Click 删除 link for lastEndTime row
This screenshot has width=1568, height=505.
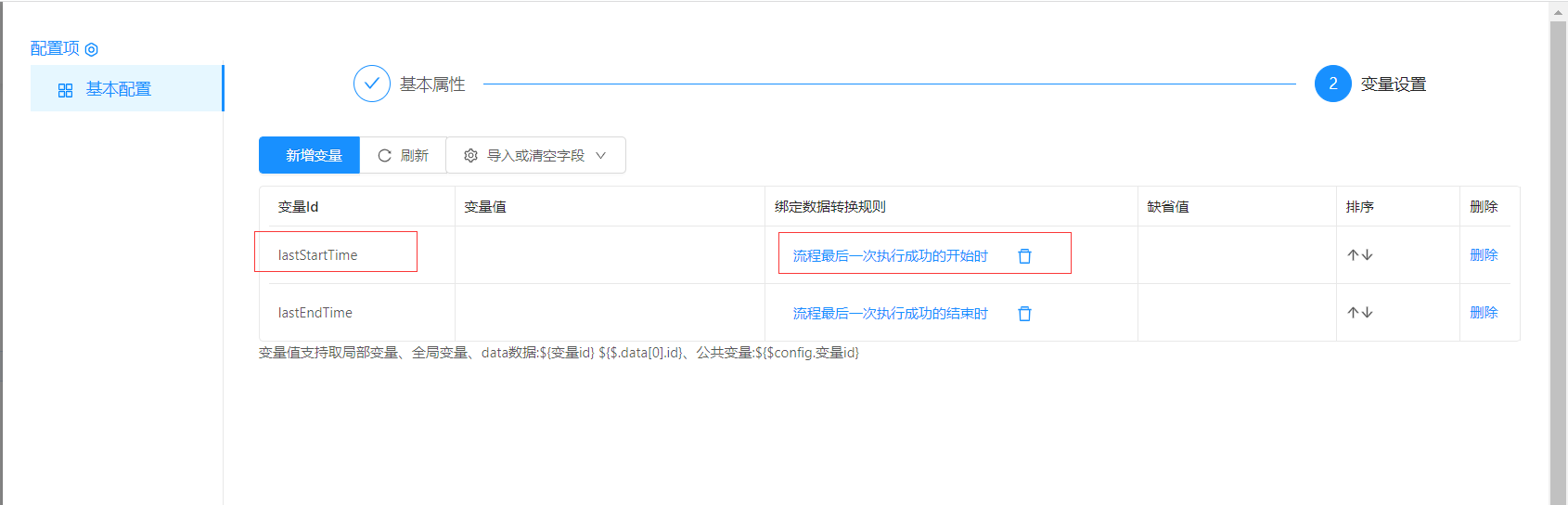pos(1483,313)
